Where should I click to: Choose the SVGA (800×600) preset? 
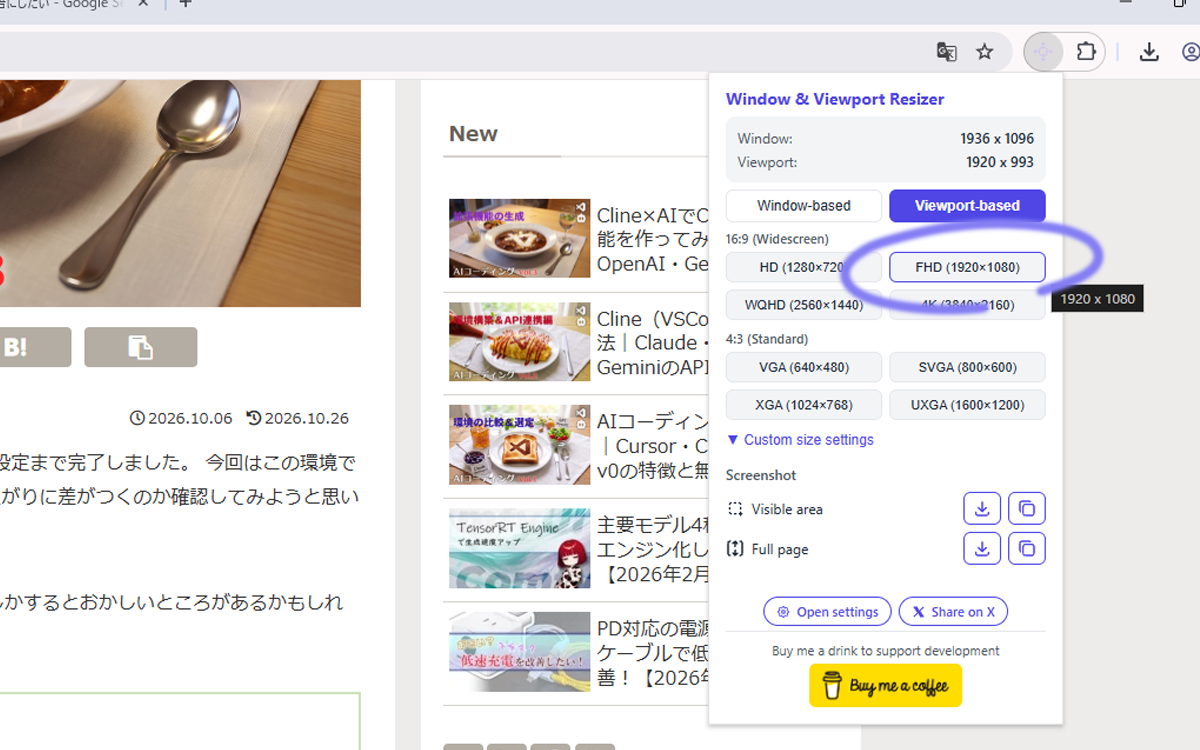point(967,367)
